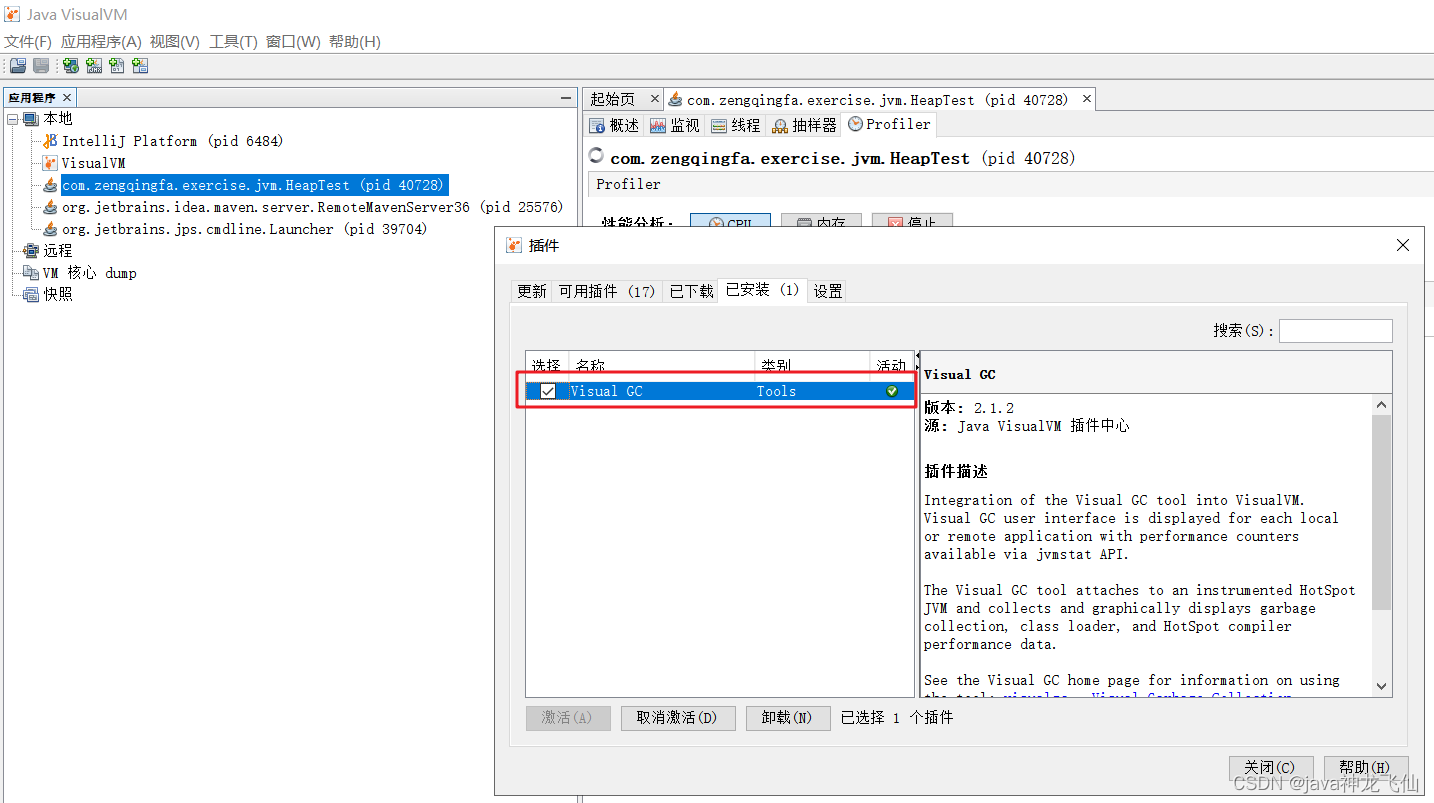Viewport: 1434px width, 803px height.
Task: Select IntelliJ Platform (pid 6484) tree row
Action: [172, 141]
